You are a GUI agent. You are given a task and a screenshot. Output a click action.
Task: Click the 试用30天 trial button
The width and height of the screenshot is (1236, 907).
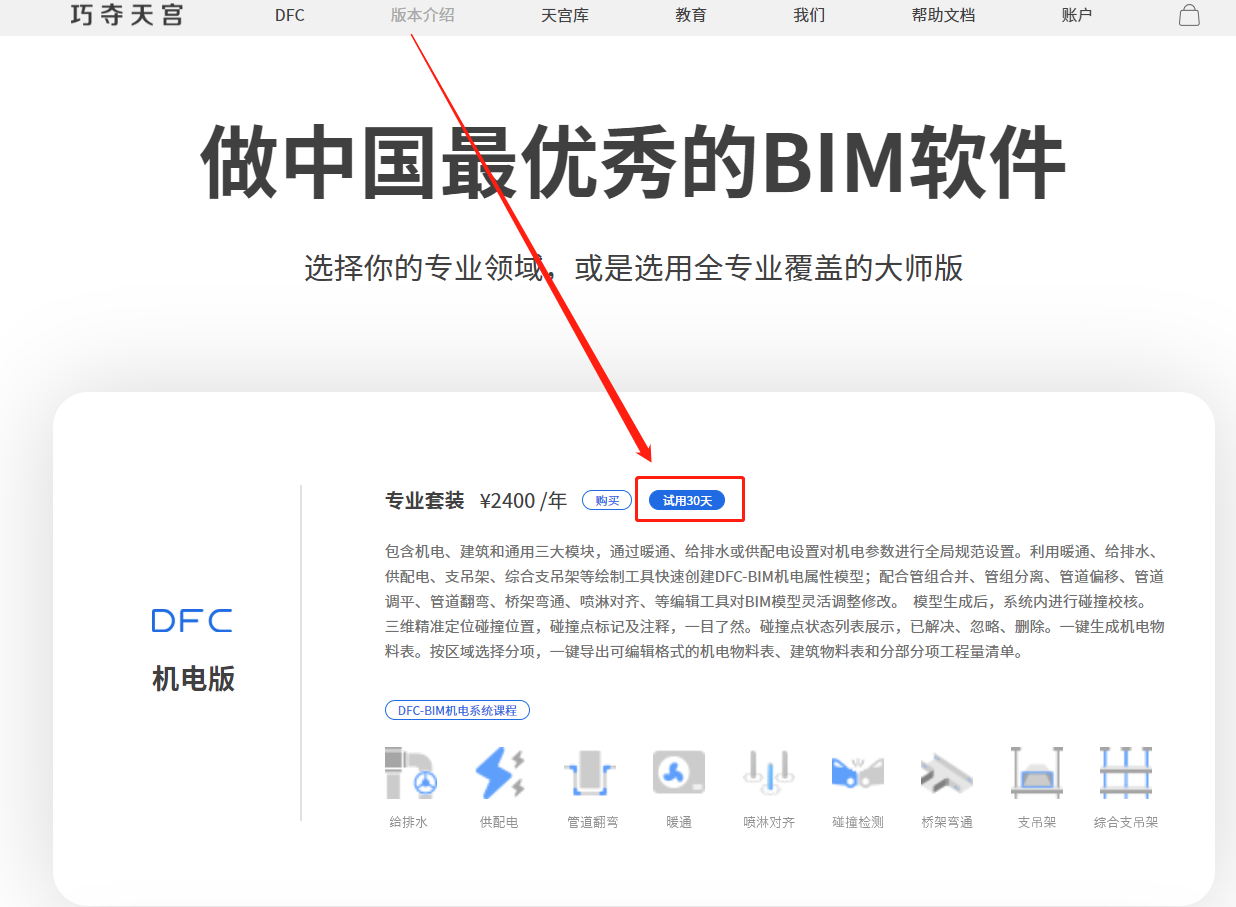(x=687, y=501)
